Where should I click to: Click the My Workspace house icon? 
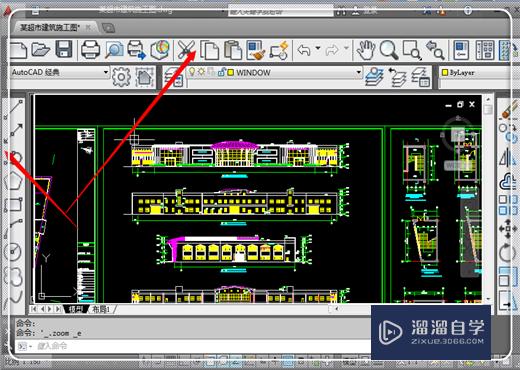[x=145, y=77]
